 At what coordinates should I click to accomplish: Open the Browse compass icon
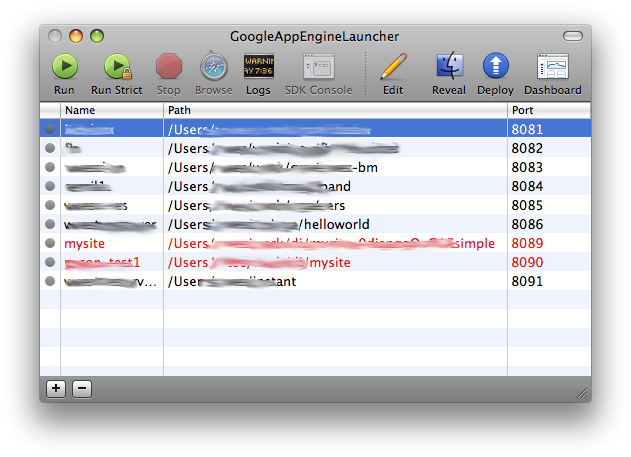pyautogui.click(x=213, y=67)
